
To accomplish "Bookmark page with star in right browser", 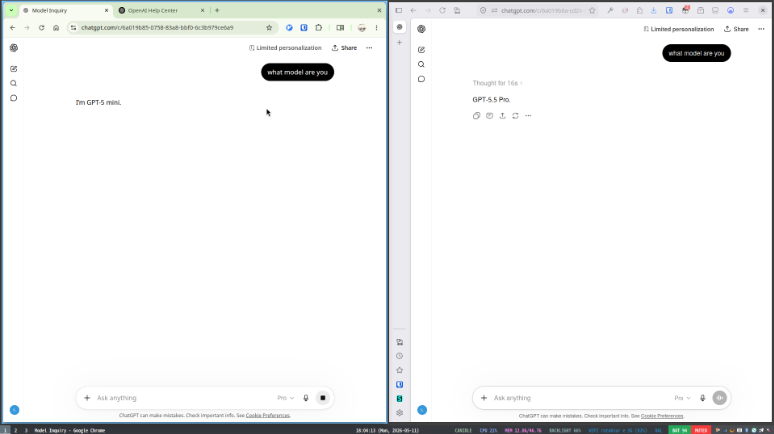I will tap(592, 10).
